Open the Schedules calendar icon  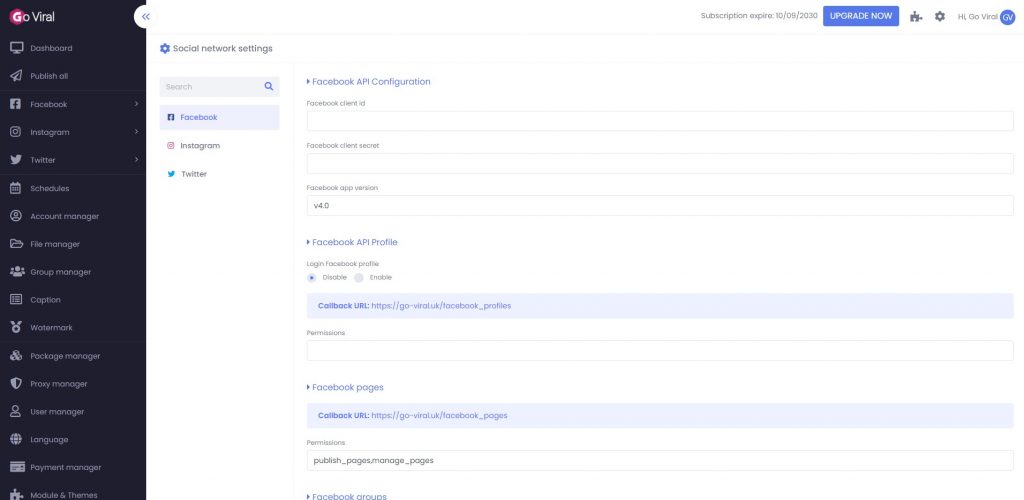coord(16,188)
